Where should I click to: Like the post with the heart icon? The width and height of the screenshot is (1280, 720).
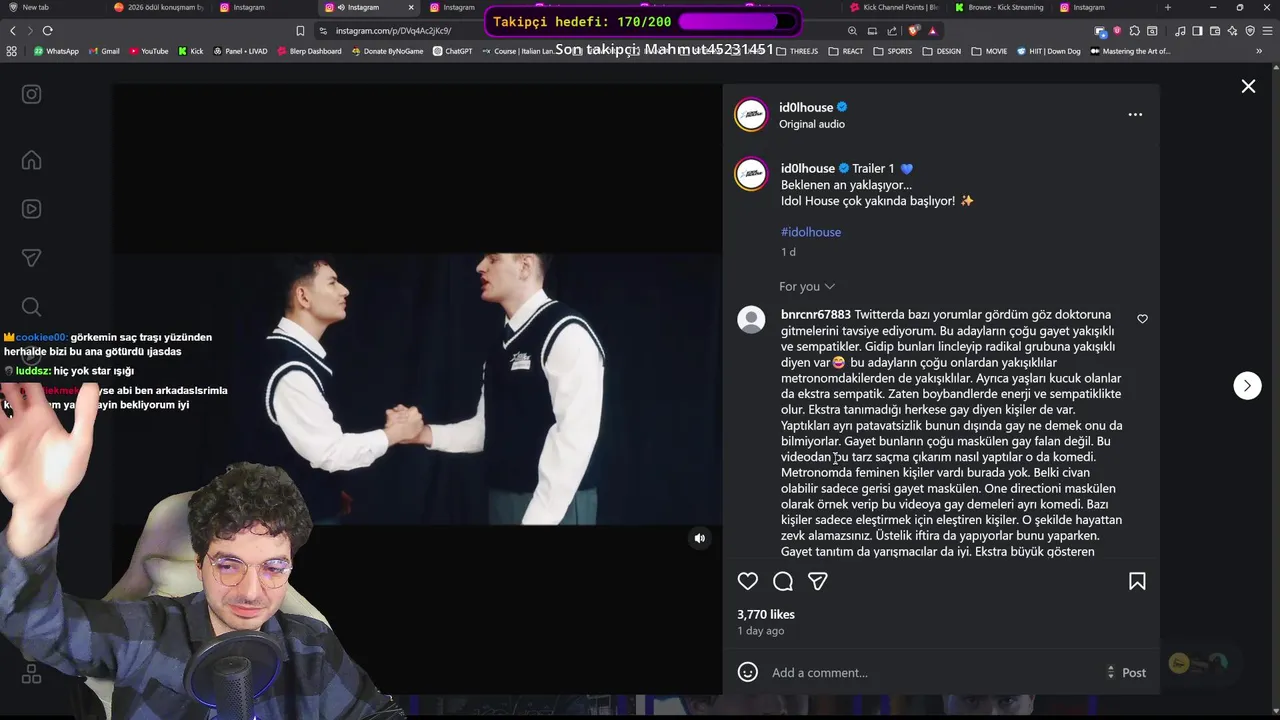pyautogui.click(x=748, y=581)
